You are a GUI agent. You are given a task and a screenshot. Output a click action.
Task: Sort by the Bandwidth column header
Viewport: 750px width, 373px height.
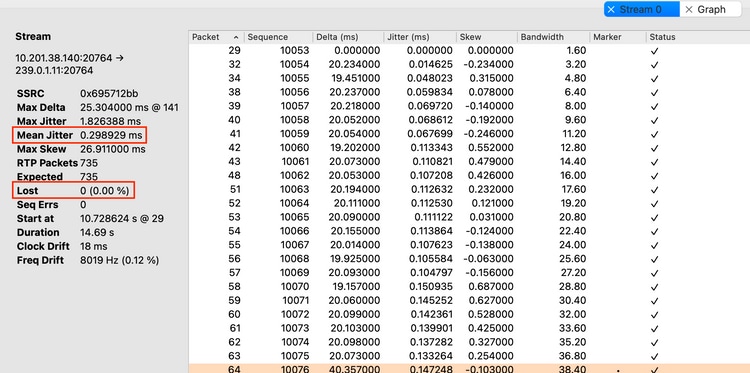point(553,37)
